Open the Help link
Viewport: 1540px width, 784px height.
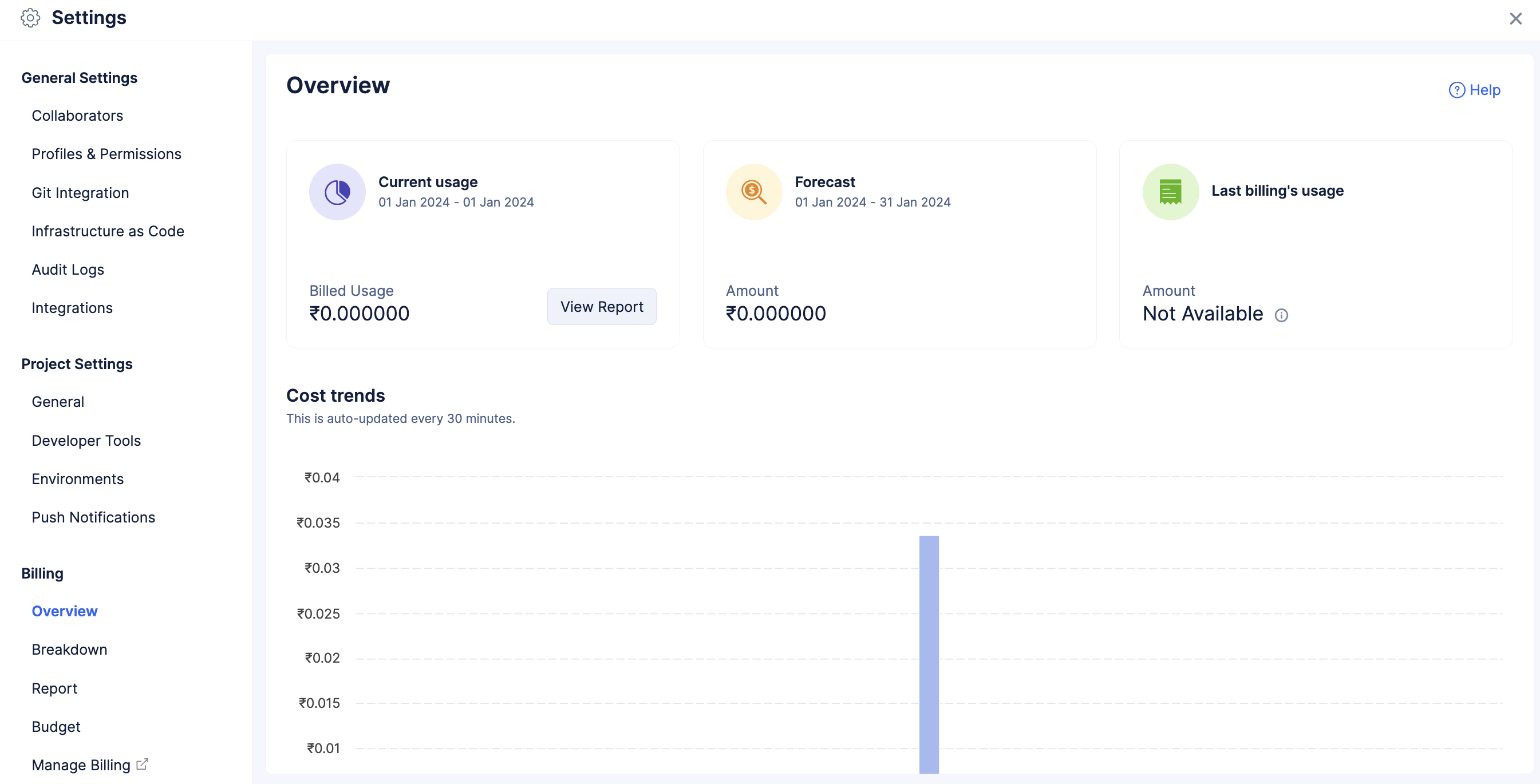[1484, 90]
